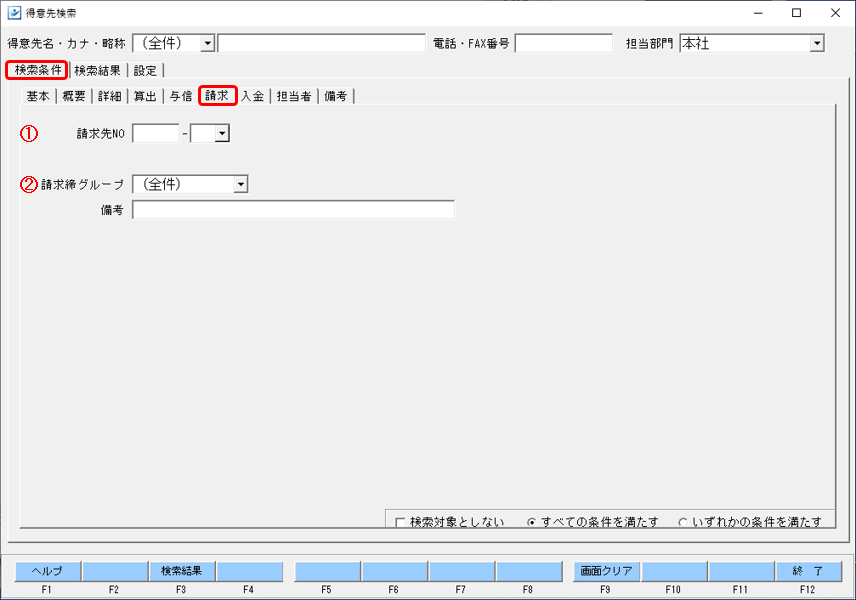
Task: Check the 検索対象としない checkbox
Action: (x=400, y=522)
